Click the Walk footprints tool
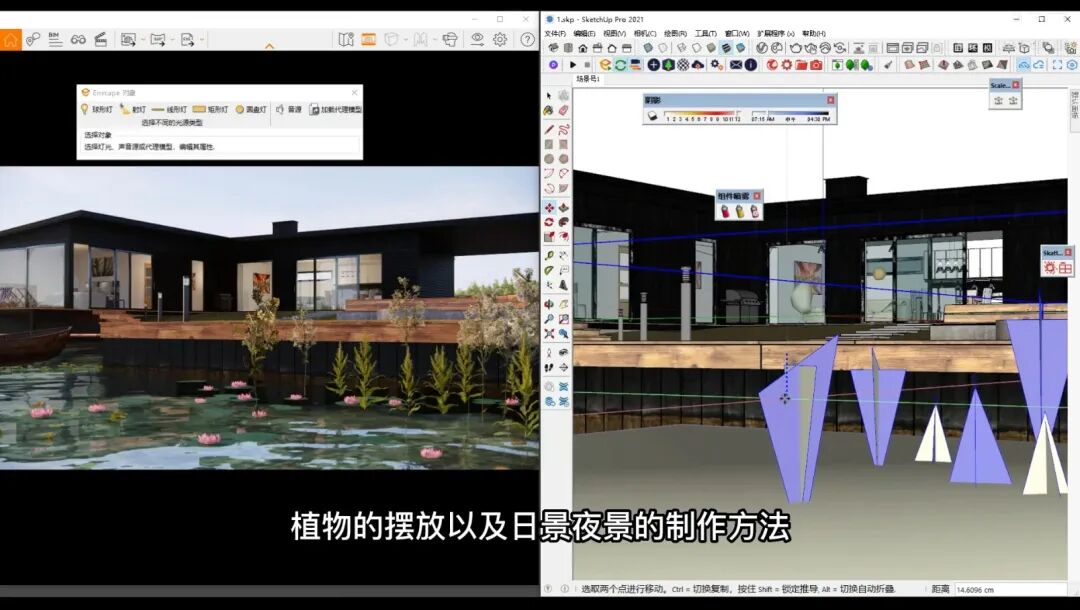Screen dimensions: 1080x610 click(549, 368)
